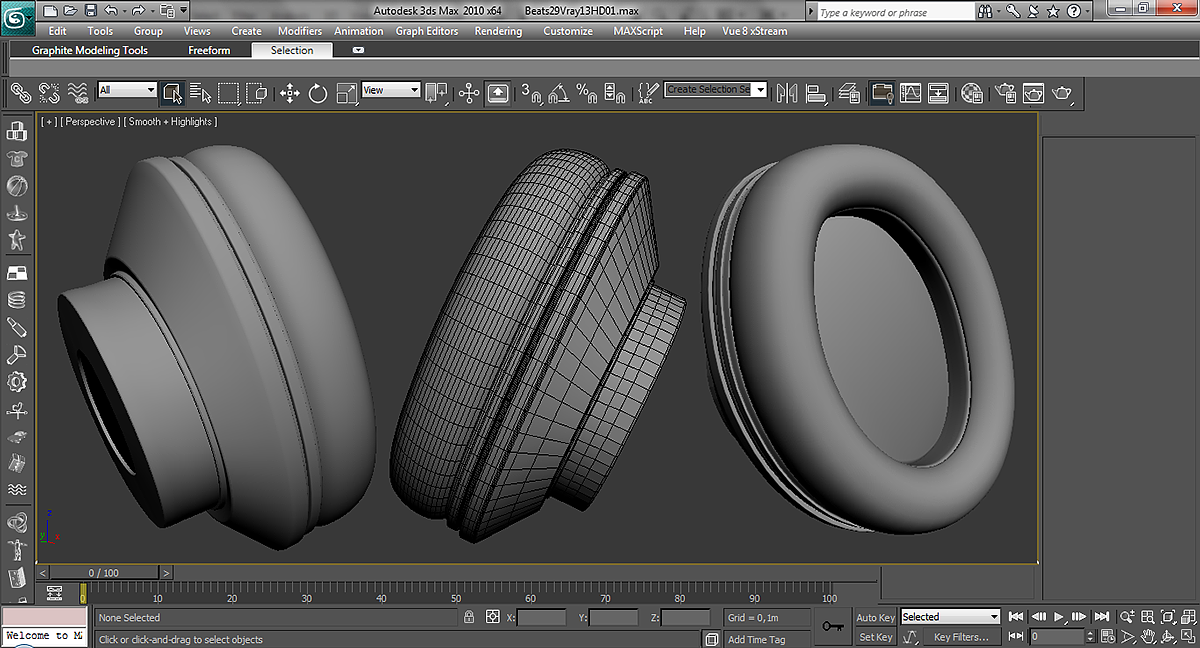This screenshot has width=1200, height=648.
Task: Click the Key Filters... button
Action: coord(960,637)
